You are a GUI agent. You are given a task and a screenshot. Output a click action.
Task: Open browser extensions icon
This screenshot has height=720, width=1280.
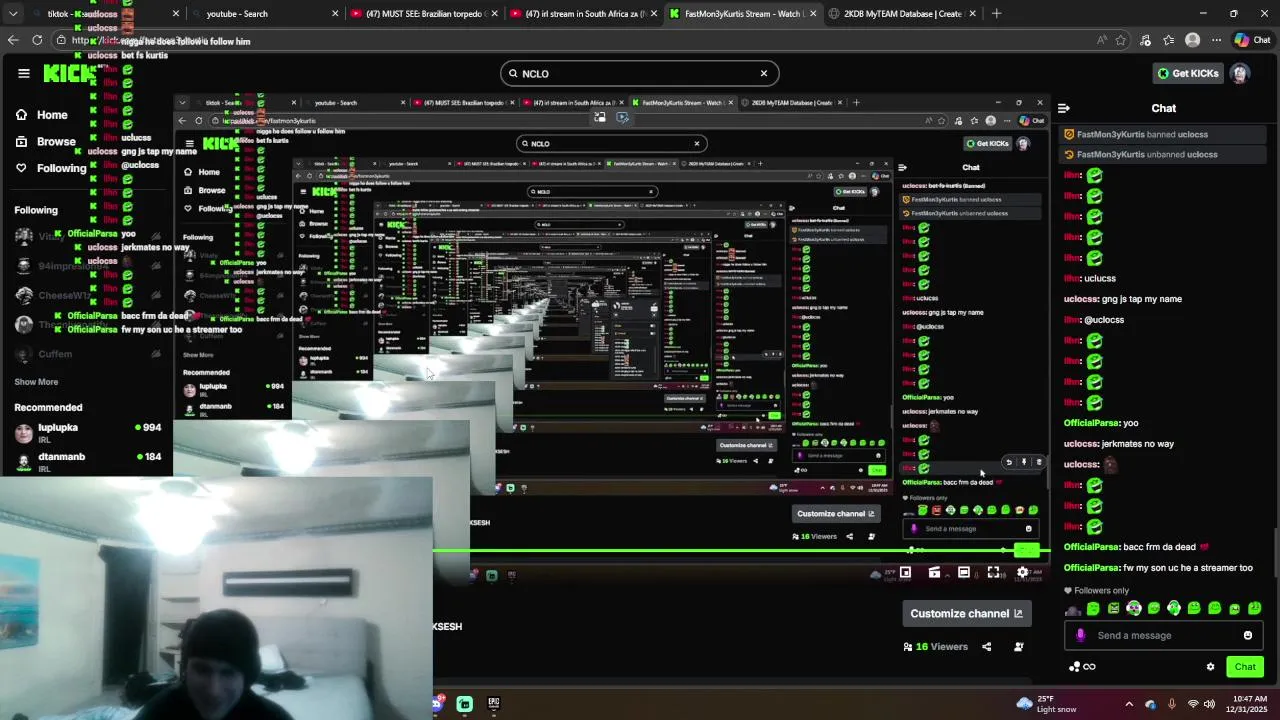1146,40
